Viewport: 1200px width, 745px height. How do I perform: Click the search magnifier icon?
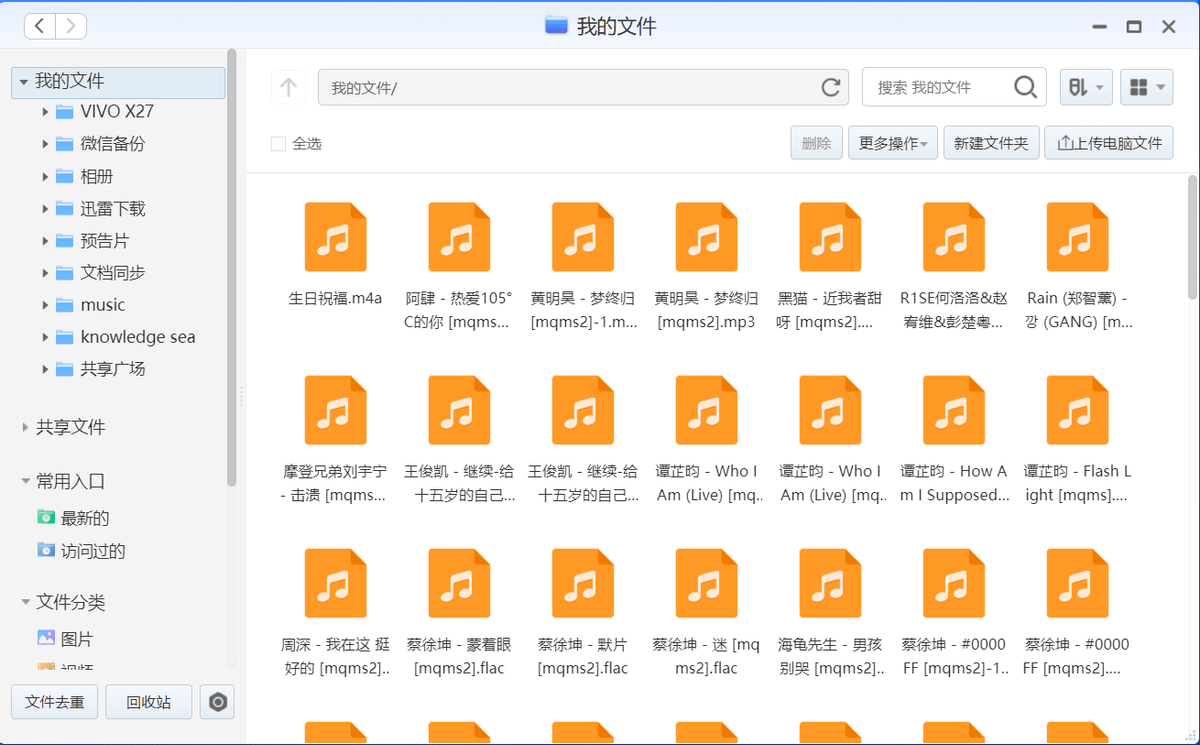1025,87
